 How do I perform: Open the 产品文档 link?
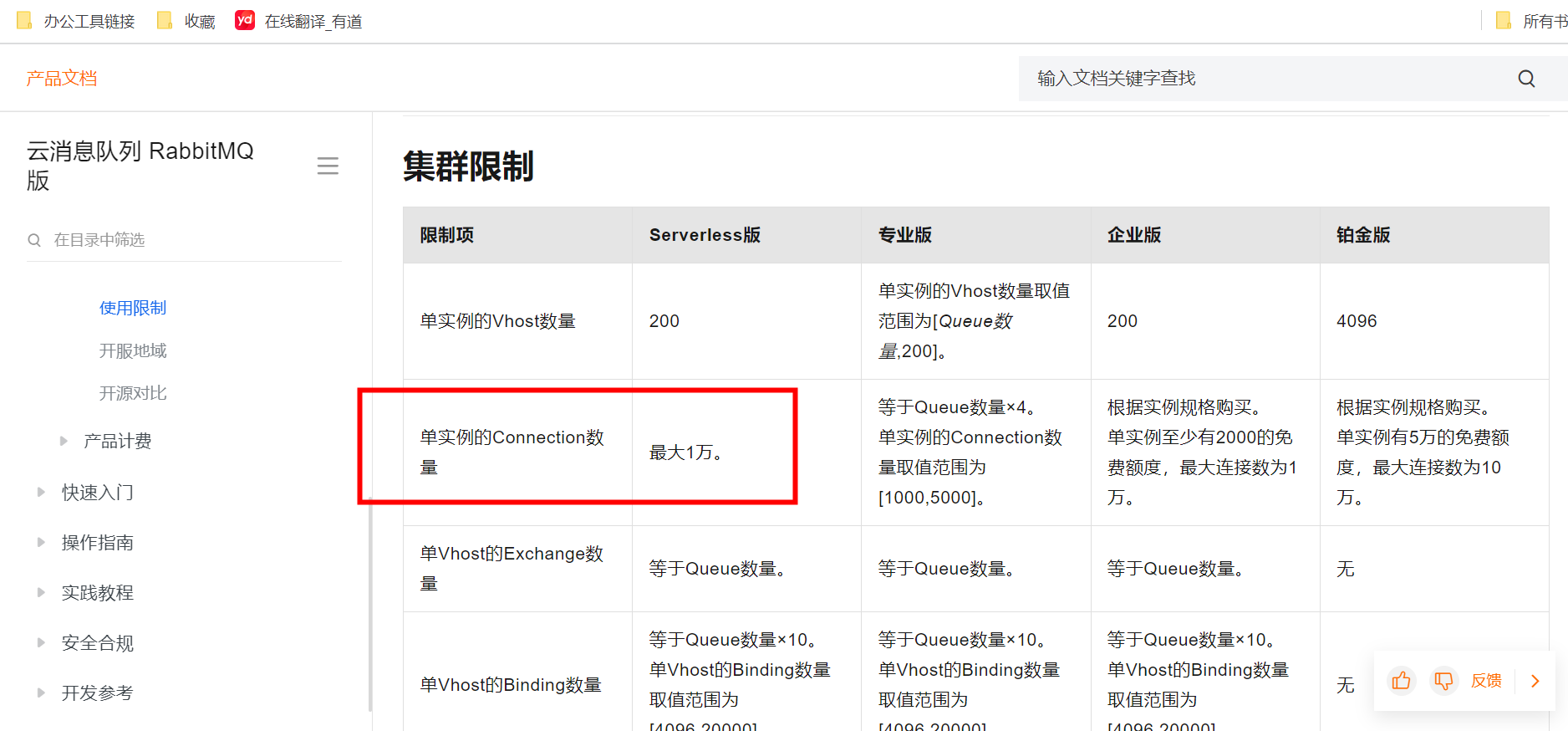tap(62, 79)
